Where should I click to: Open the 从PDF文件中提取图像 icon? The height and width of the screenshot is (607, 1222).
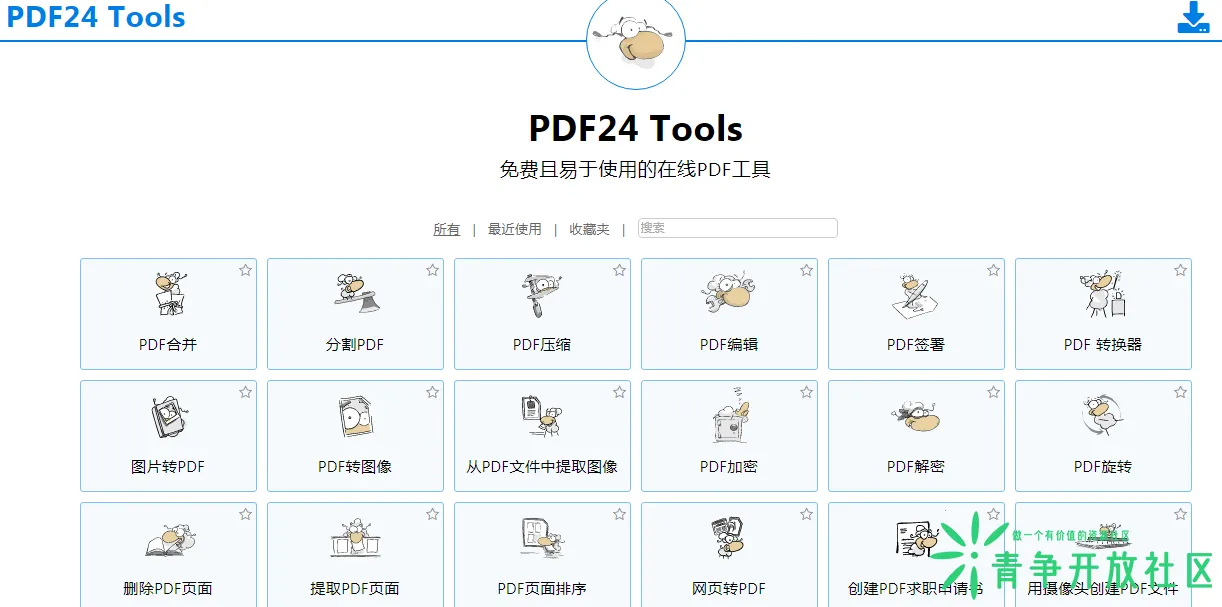(542, 417)
